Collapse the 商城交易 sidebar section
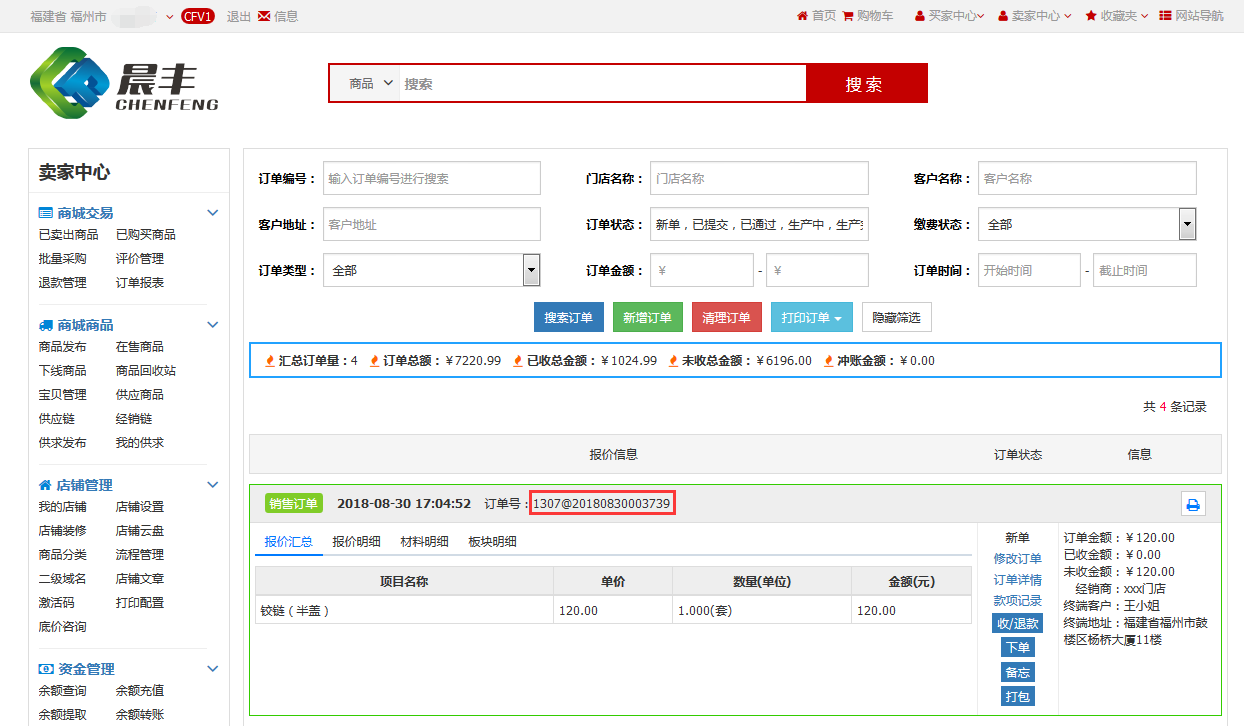 pos(212,213)
